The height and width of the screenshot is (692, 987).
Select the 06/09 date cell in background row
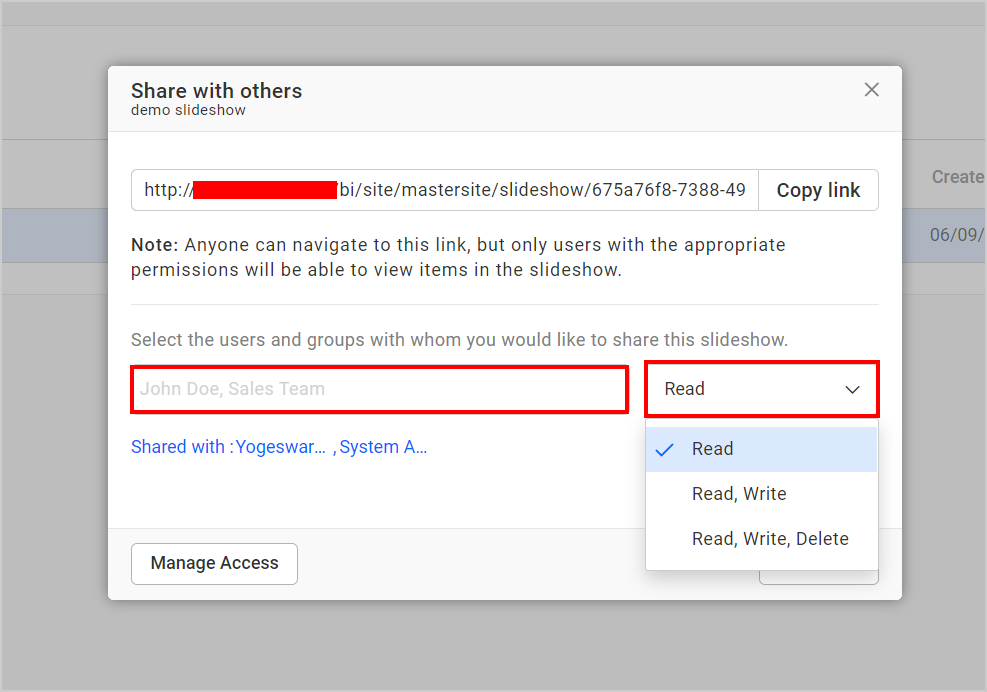coord(957,235)
